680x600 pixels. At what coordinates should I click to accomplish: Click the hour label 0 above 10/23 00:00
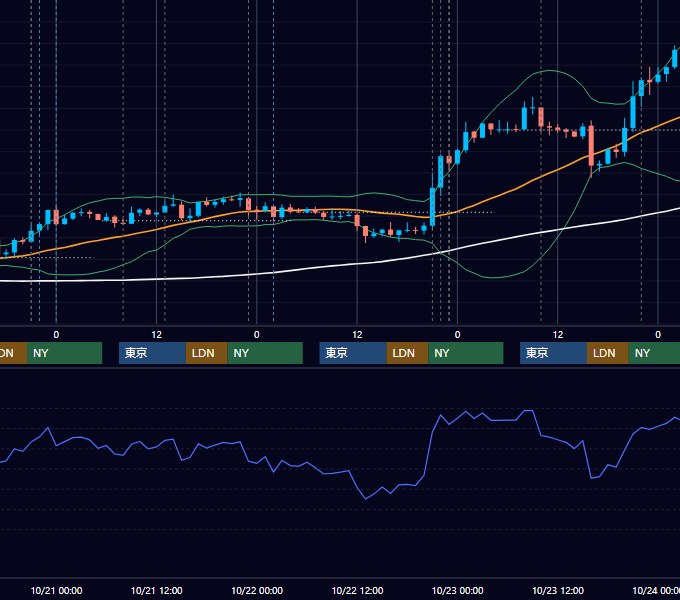(458, 335)
